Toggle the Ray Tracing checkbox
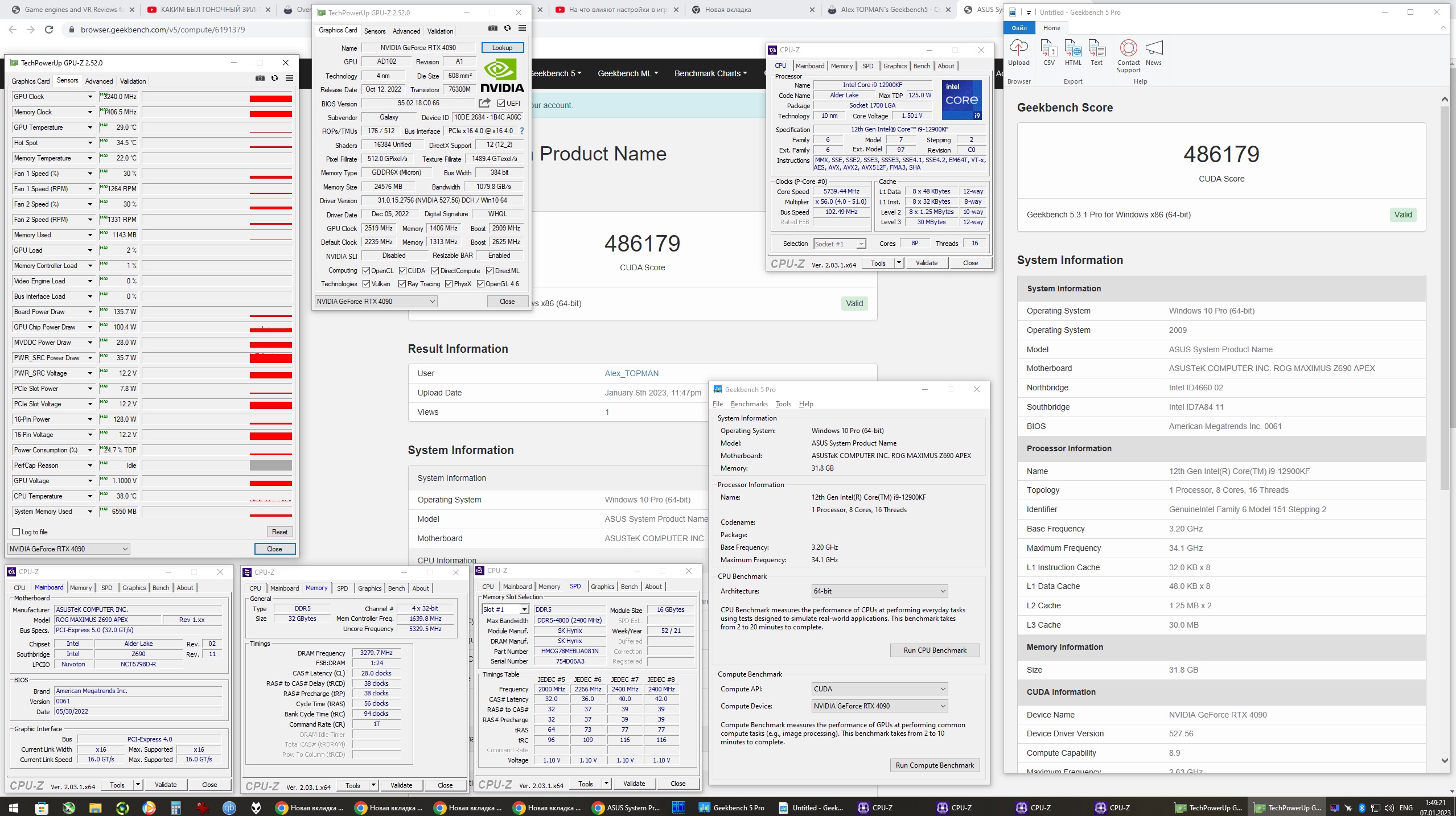The width and height of the screenshot is (1456, 816). 402,284
